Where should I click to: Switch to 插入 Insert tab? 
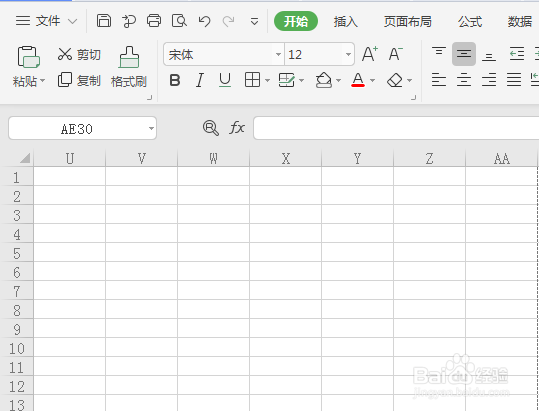345,22
